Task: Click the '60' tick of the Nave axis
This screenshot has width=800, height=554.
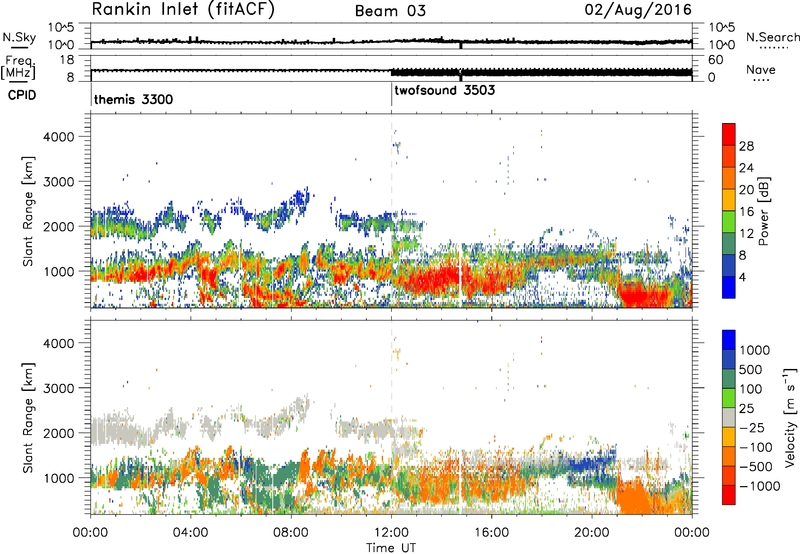Action: pos(715,60)
